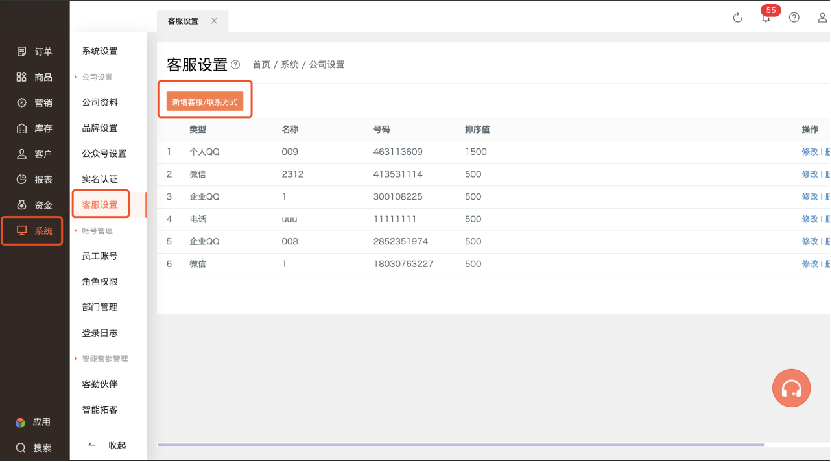Click the refresh icon in top bar
This screenshot has height=462, width=831.
[738, 17]
